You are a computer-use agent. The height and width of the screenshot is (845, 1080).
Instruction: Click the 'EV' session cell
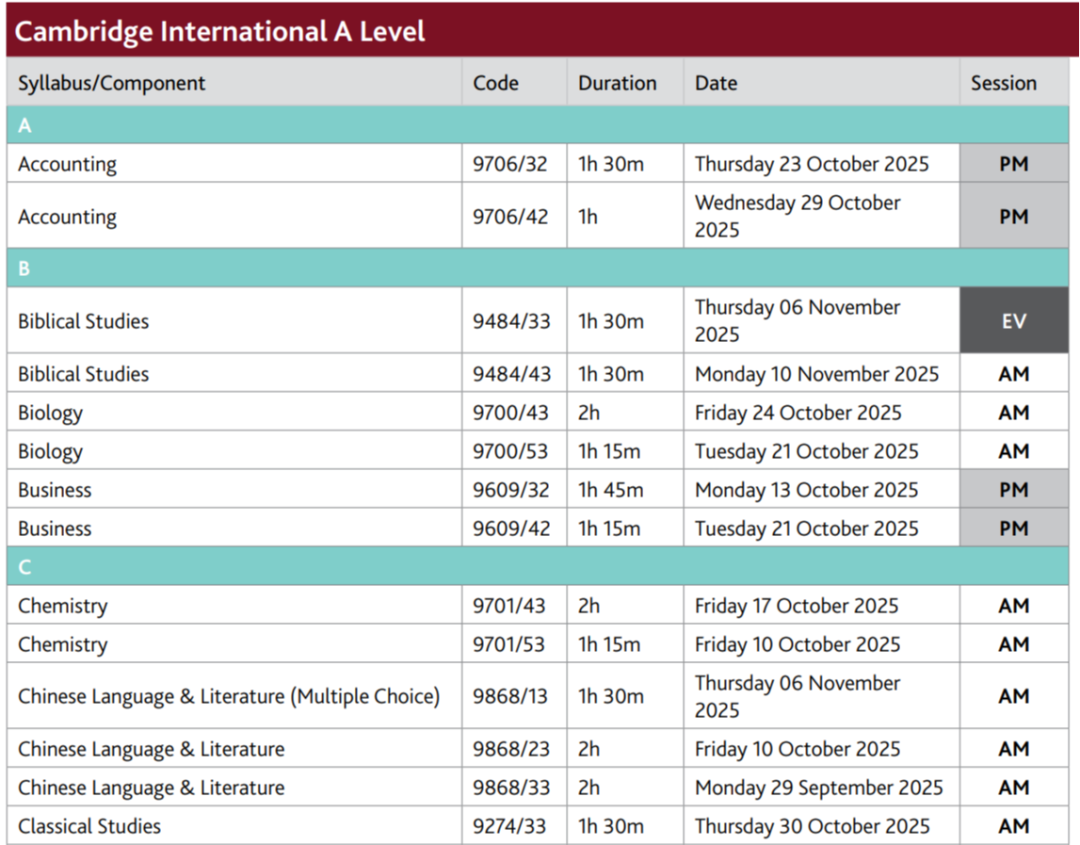pos(1014,321)
